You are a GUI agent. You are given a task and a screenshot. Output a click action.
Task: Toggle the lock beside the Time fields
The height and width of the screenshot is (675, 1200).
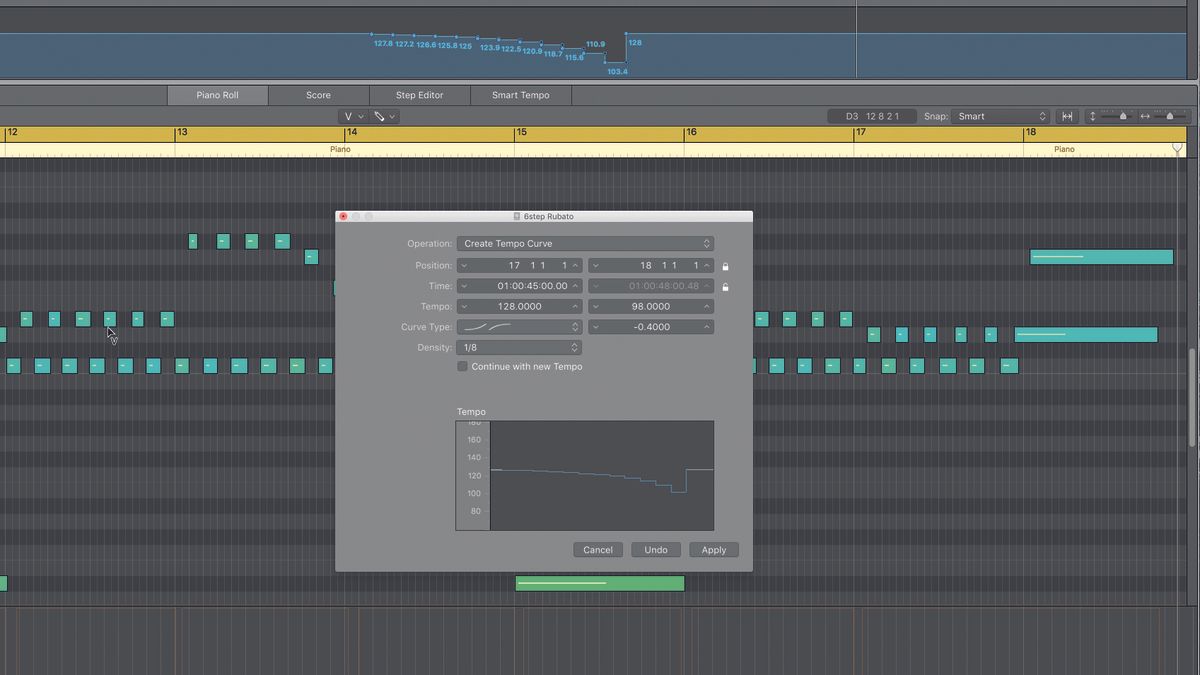(724, 286)
